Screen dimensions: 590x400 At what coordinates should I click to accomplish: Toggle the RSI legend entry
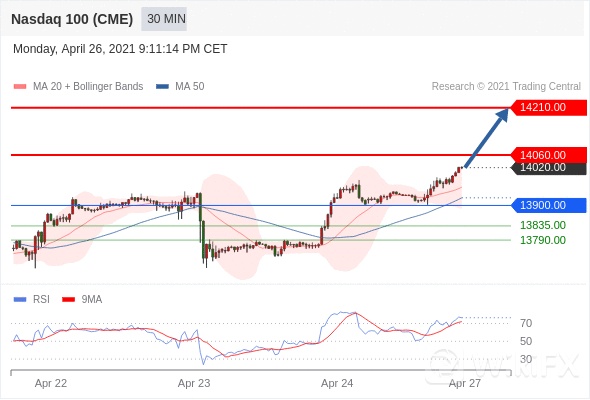32,300
